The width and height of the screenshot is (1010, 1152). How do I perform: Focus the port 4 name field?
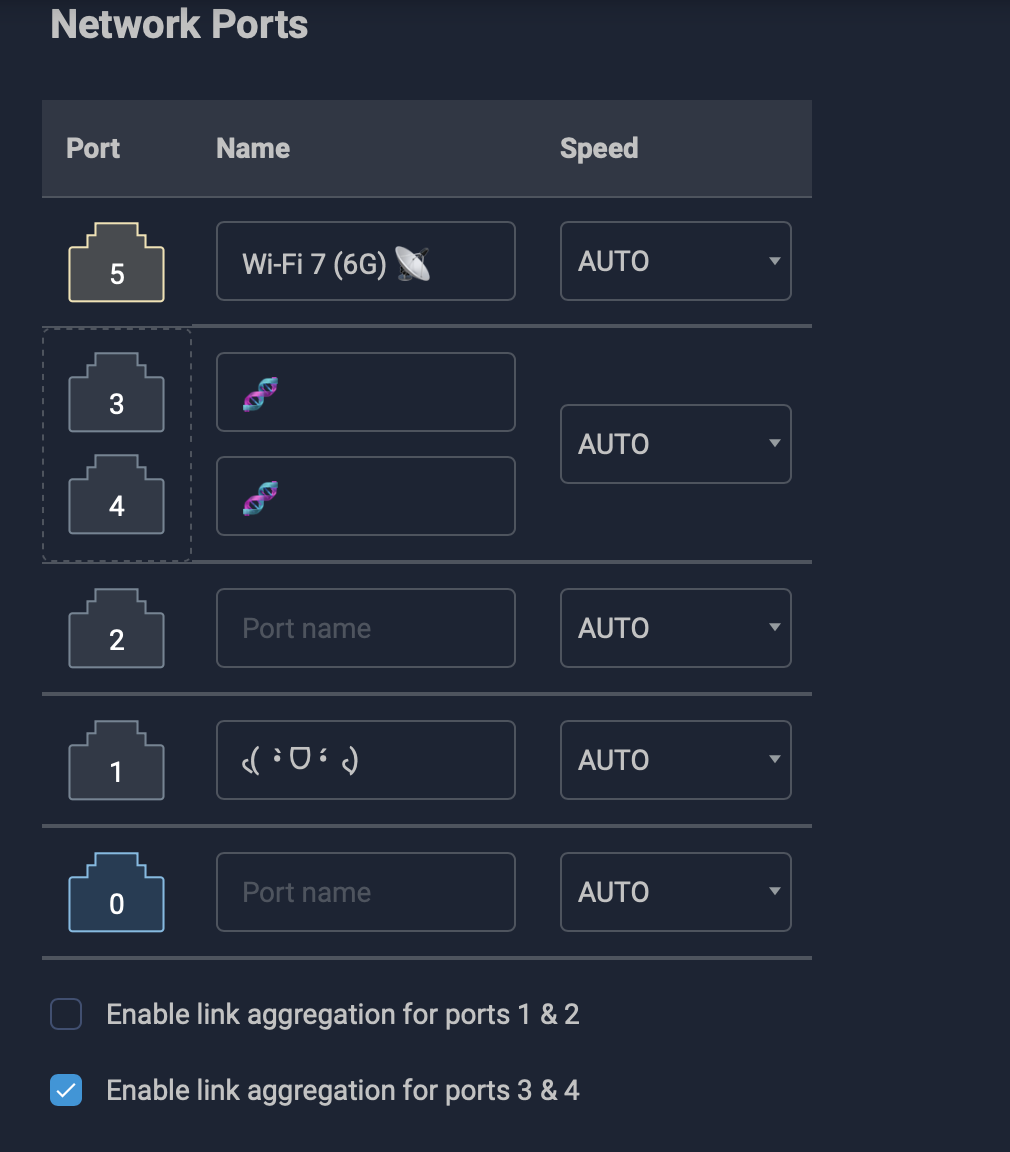365,496
